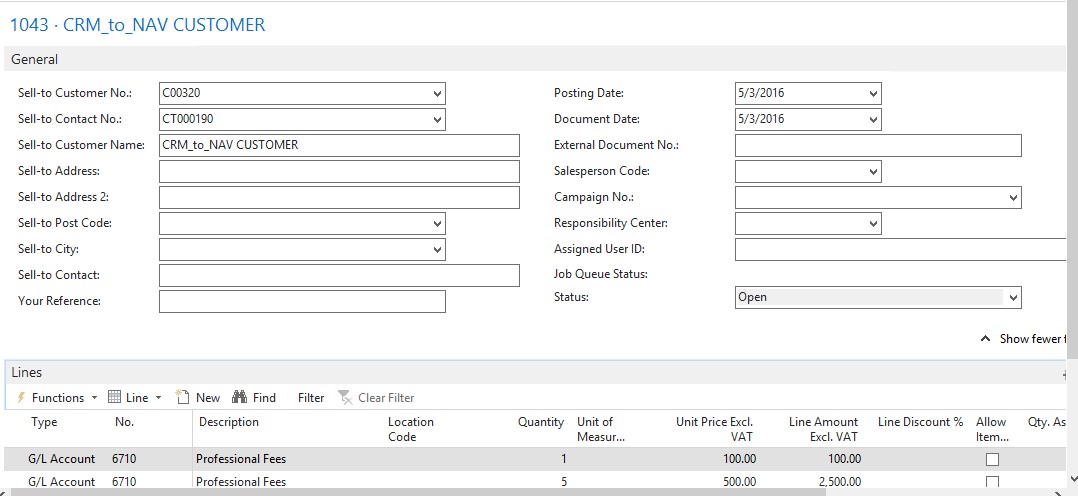Image resolution: width=1078 pixels, height=496 pixels.
Task: Collapse fields with Show fewer chevron
Action: (x=986, y=339)
